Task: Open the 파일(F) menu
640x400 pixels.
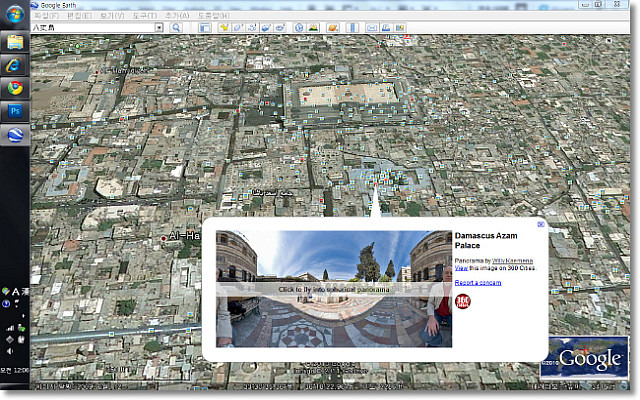Action: coord(46,16)
